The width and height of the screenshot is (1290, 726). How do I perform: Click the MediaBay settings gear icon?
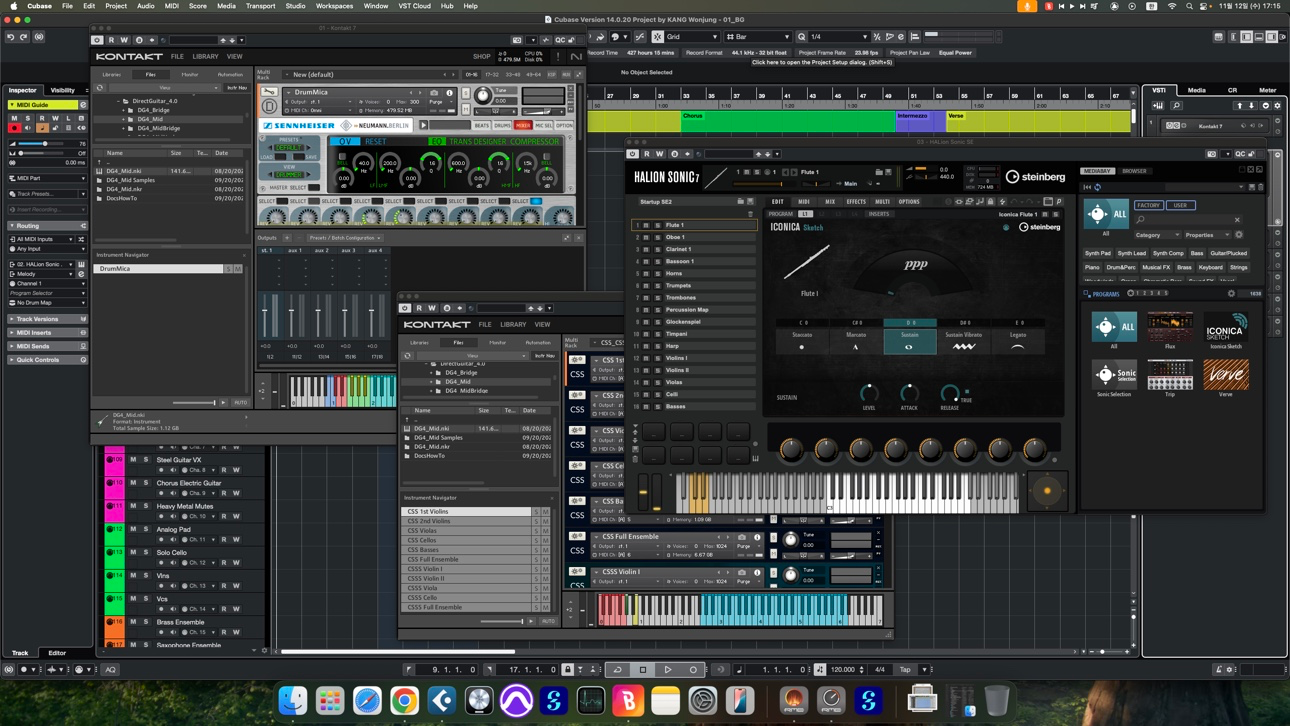1239,235
